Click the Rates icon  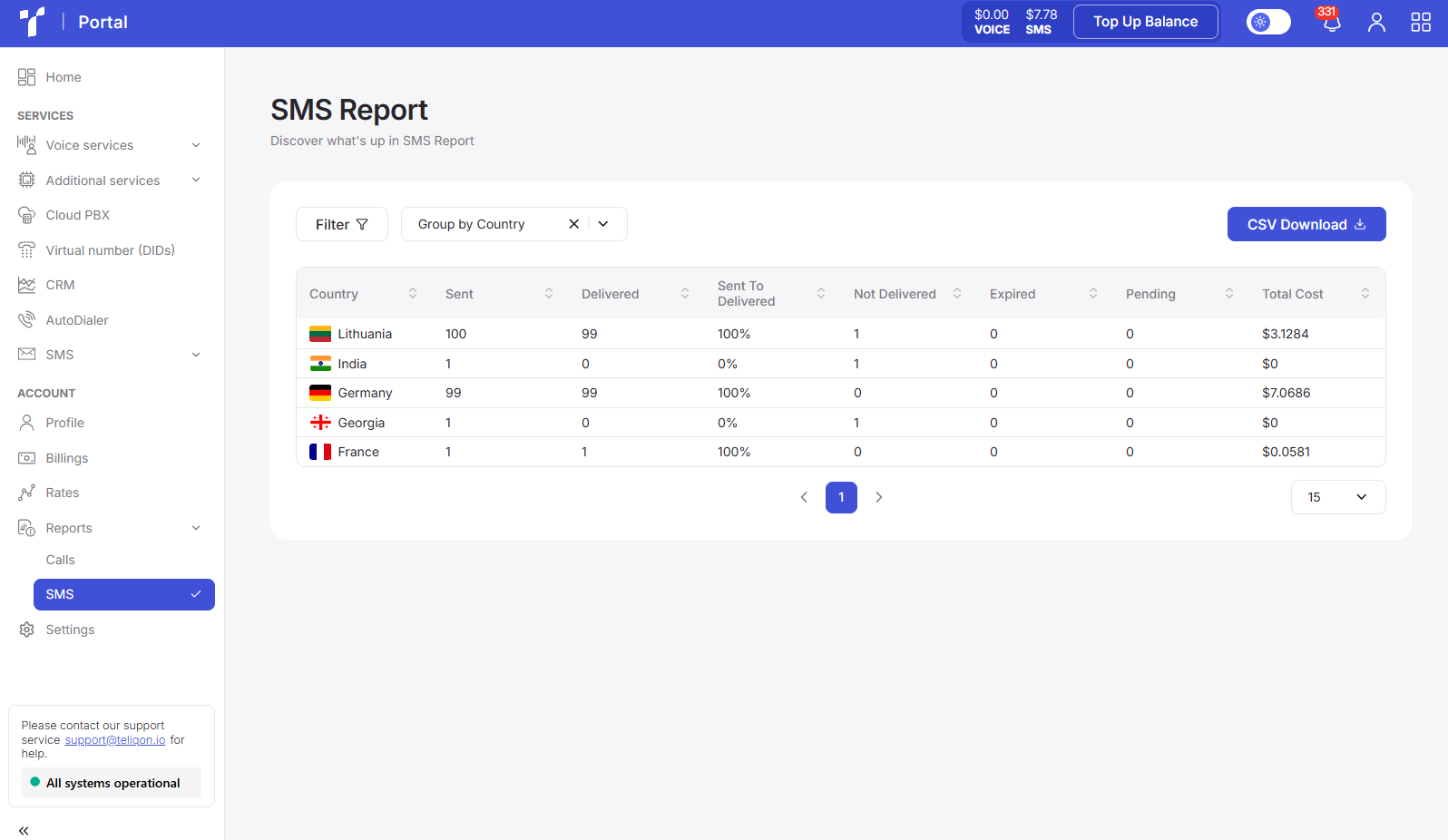[x=26, y=493]
